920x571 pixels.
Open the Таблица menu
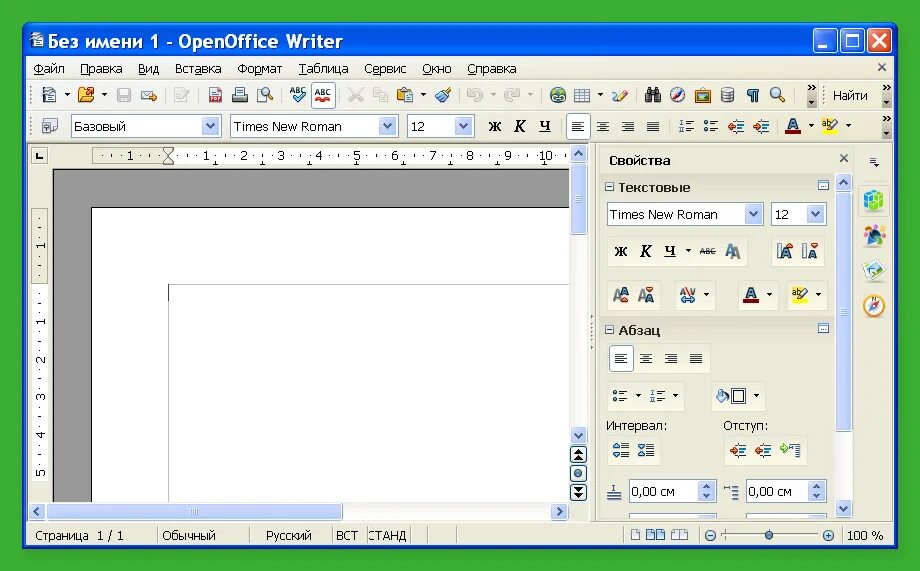point(323,69)
